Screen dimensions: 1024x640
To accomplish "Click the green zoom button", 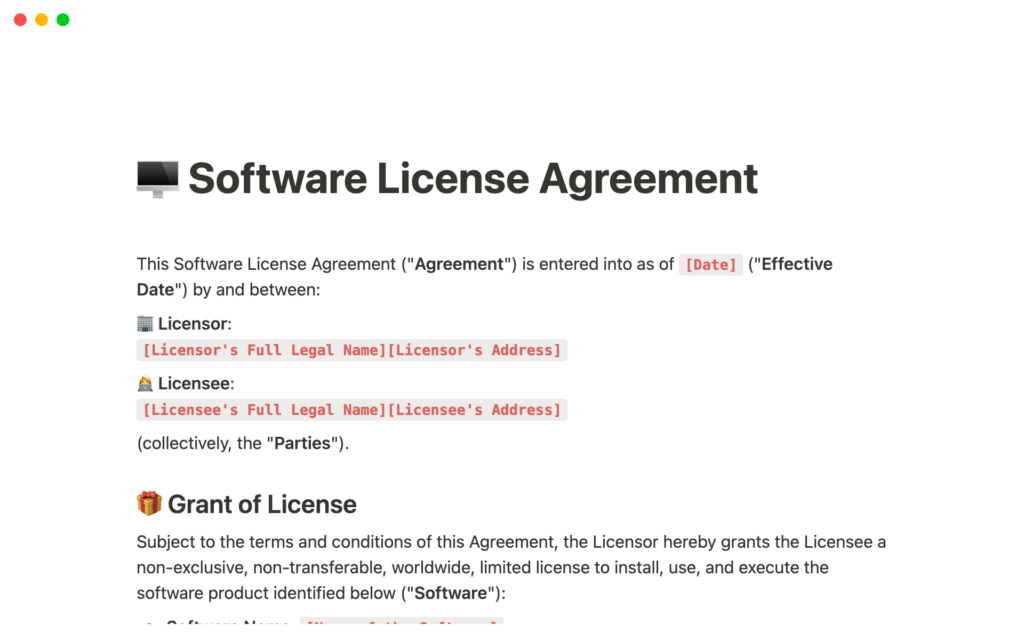I will [x=62, y=18].
